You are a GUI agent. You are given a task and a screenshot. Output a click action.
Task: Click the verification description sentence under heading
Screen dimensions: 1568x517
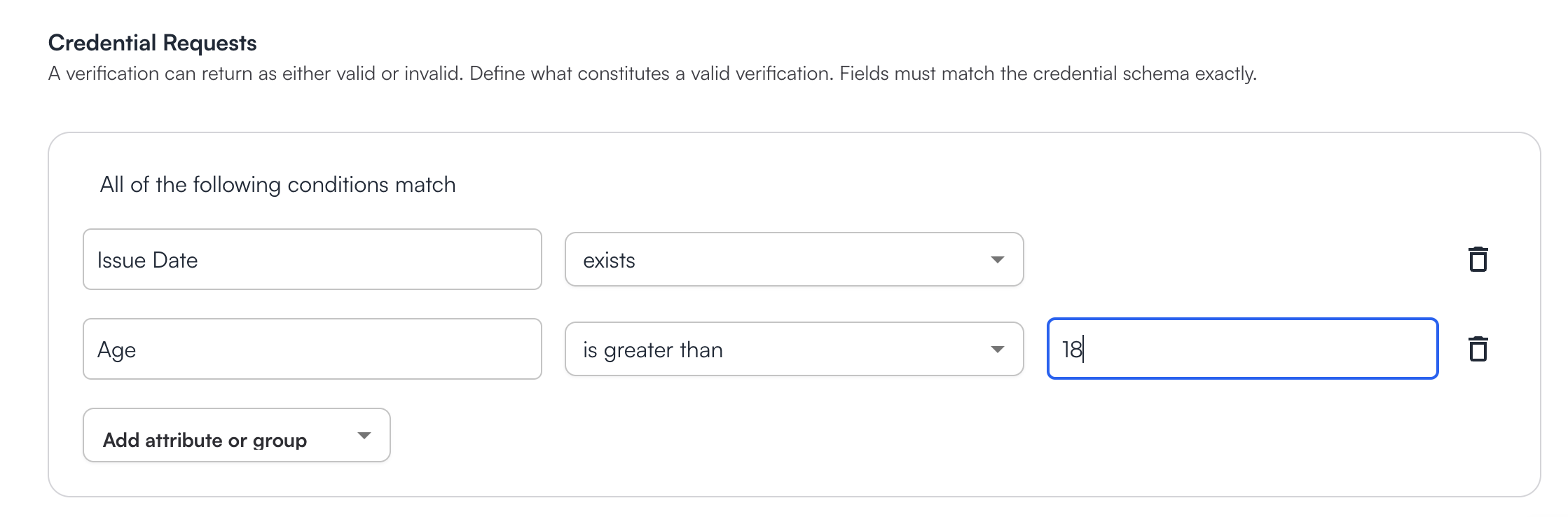pos(652,74)
